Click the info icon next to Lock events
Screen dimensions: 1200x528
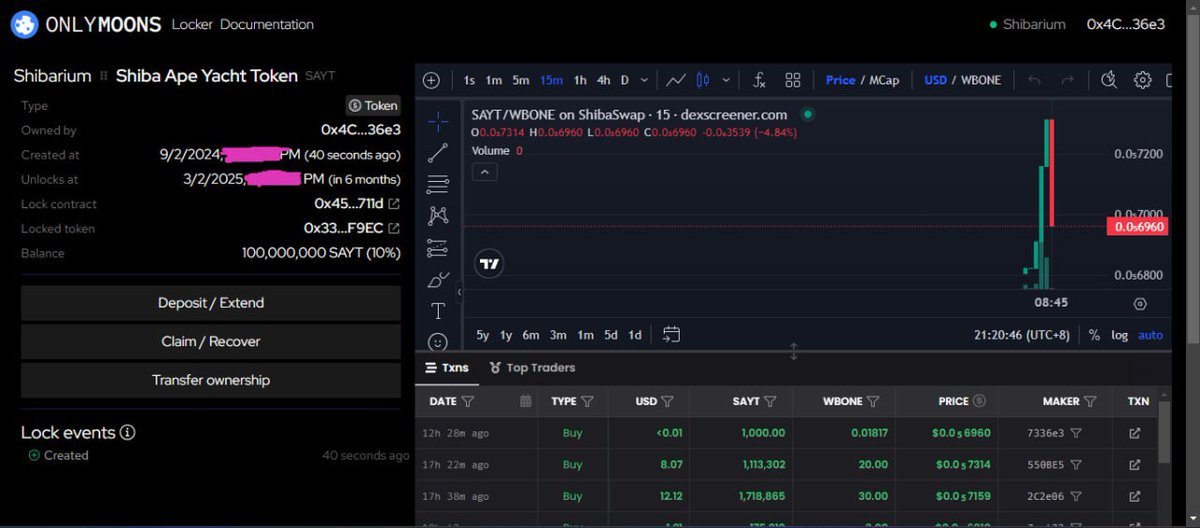(127, 433)
